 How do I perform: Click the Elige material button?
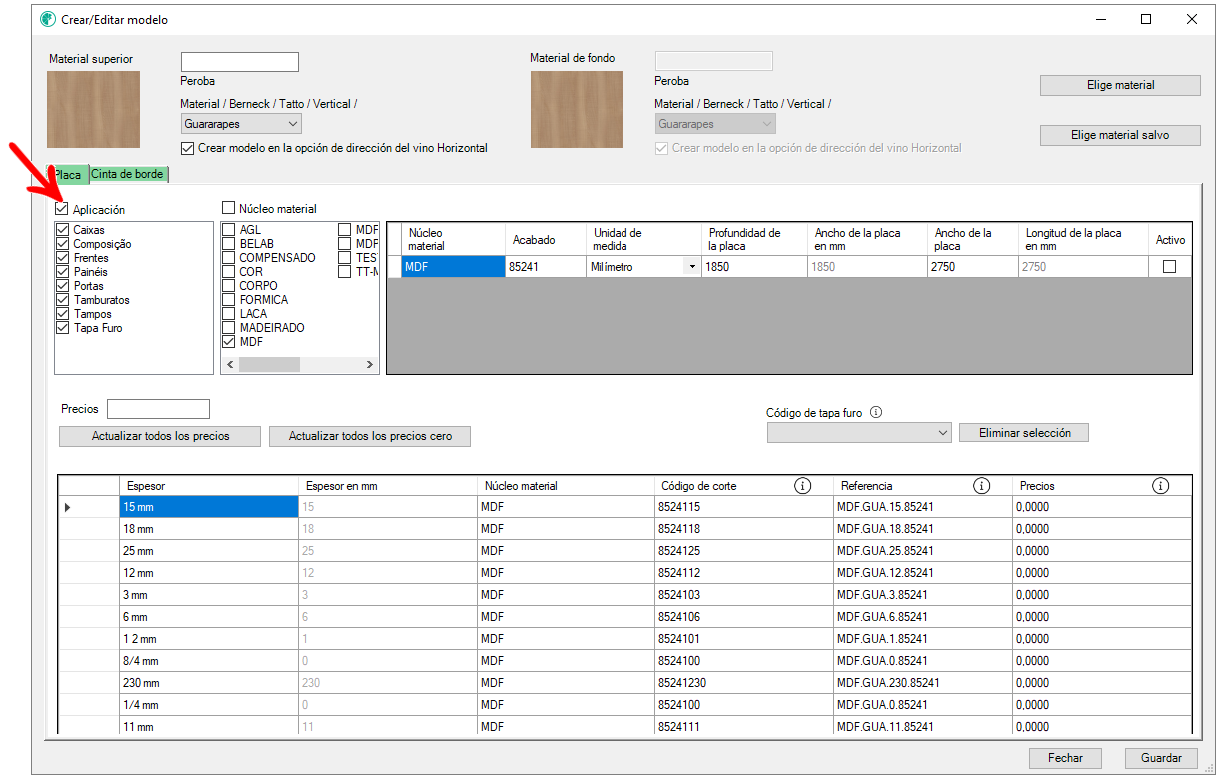[x=1120, y=85]
